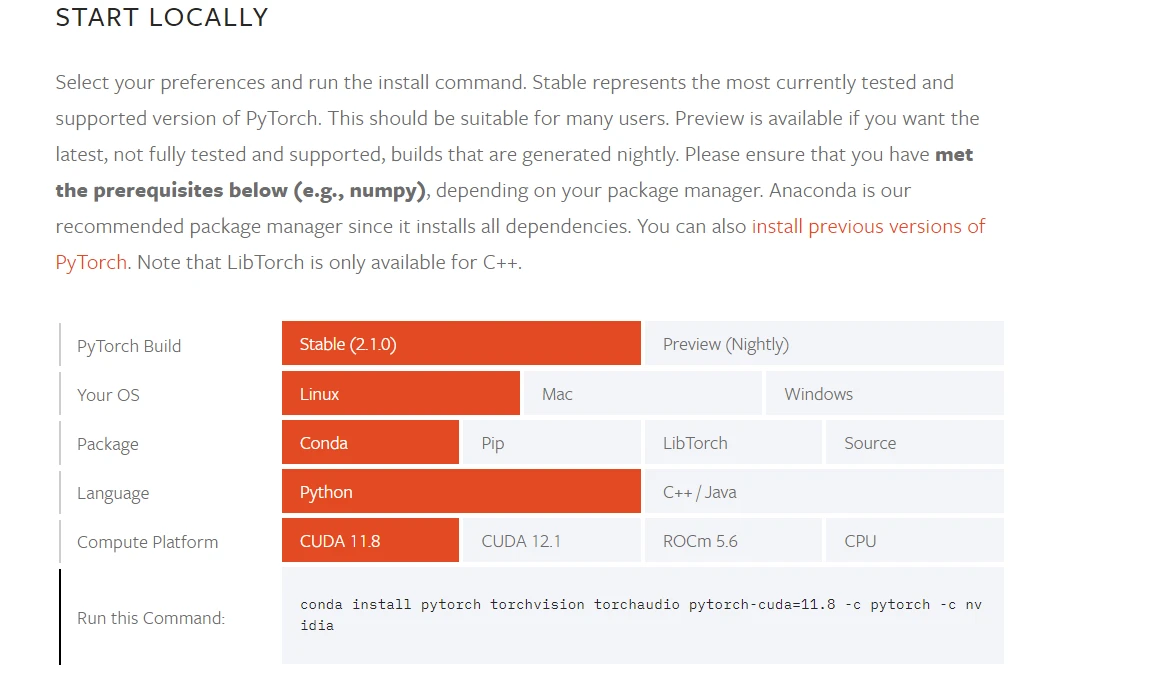
Task: Select the LibTorch package option
Action: [x=732, y=443]
